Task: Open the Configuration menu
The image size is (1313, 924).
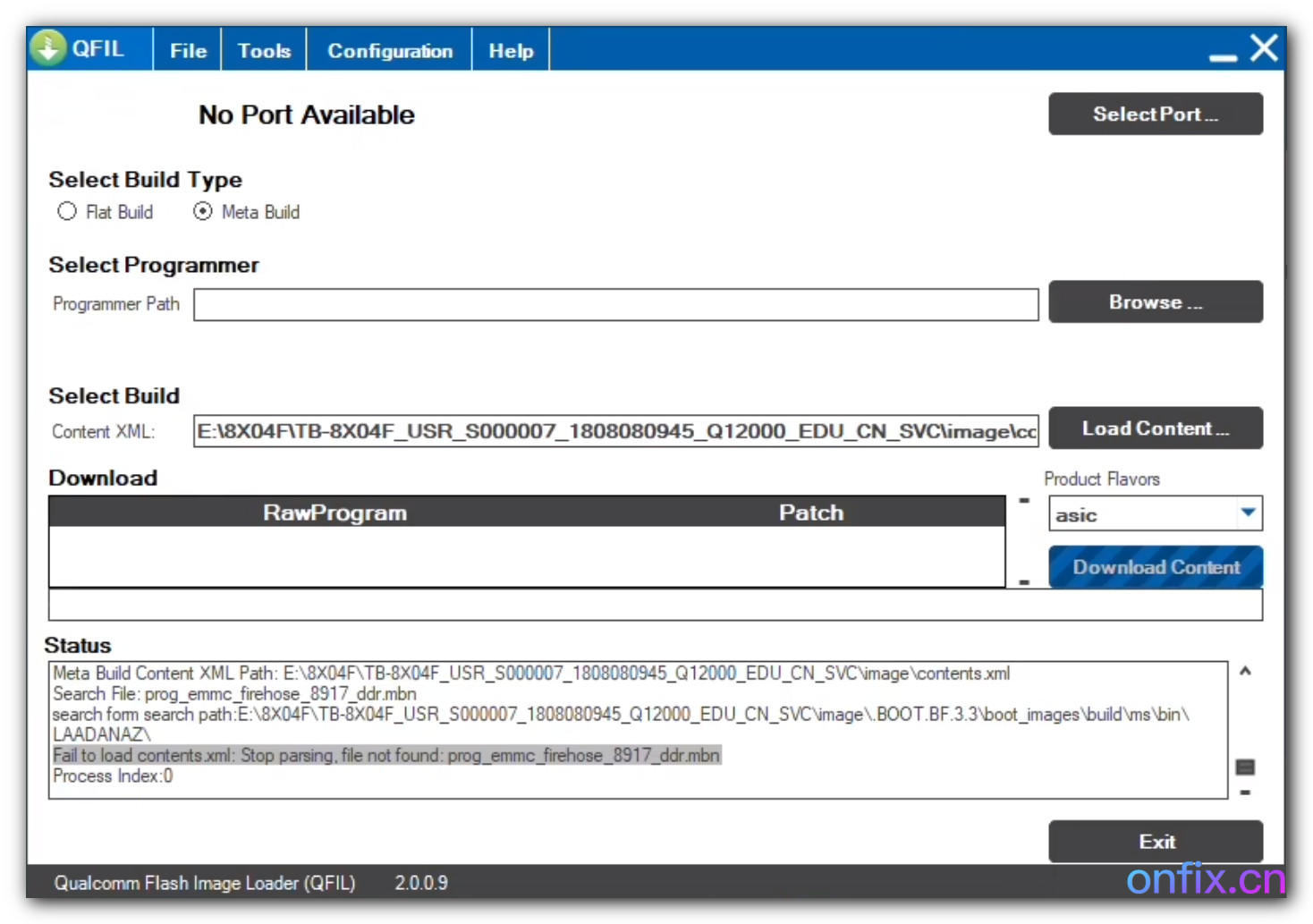Action: (x=389, y=51)
